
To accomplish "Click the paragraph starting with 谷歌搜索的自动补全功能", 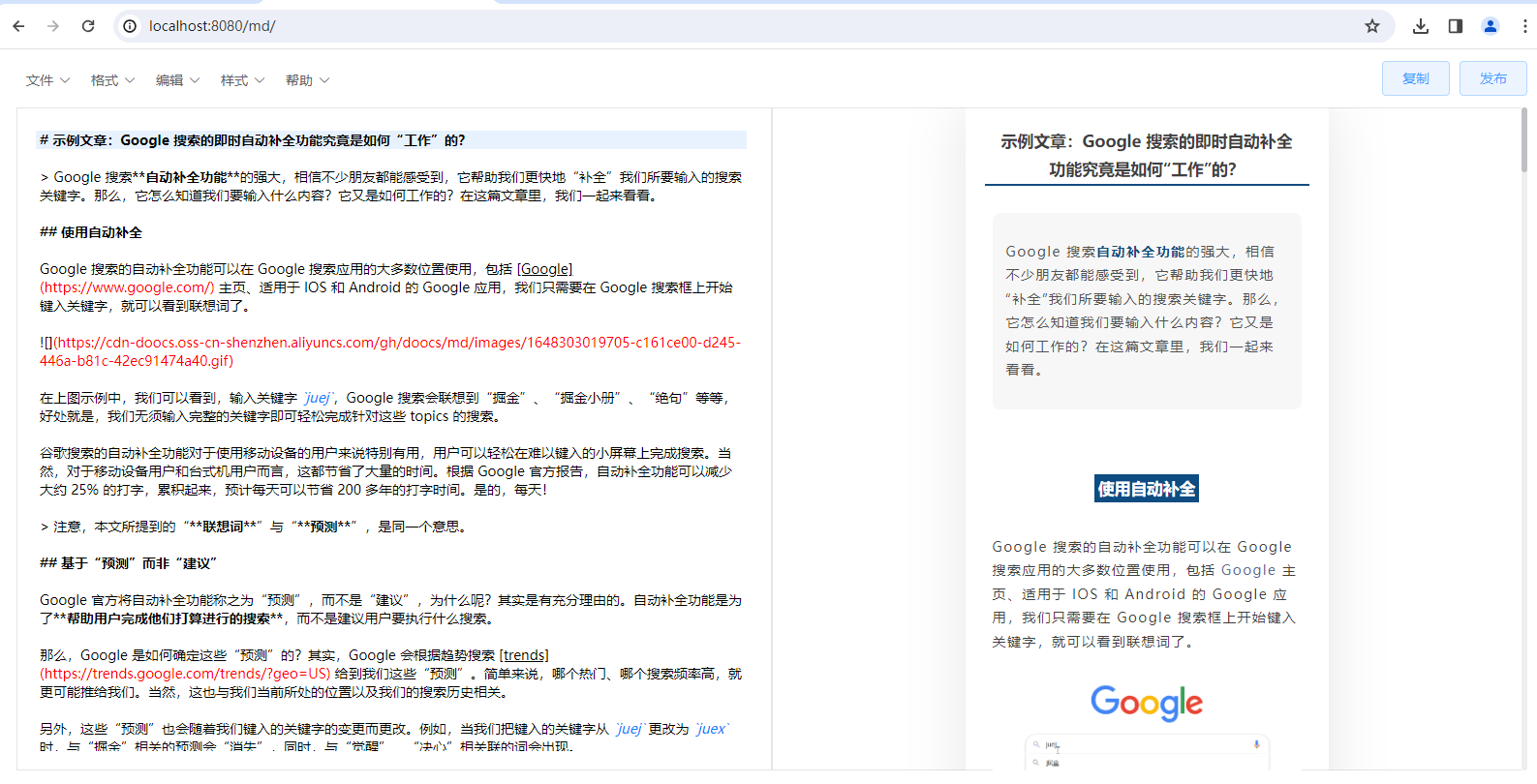I will [387, 471].
